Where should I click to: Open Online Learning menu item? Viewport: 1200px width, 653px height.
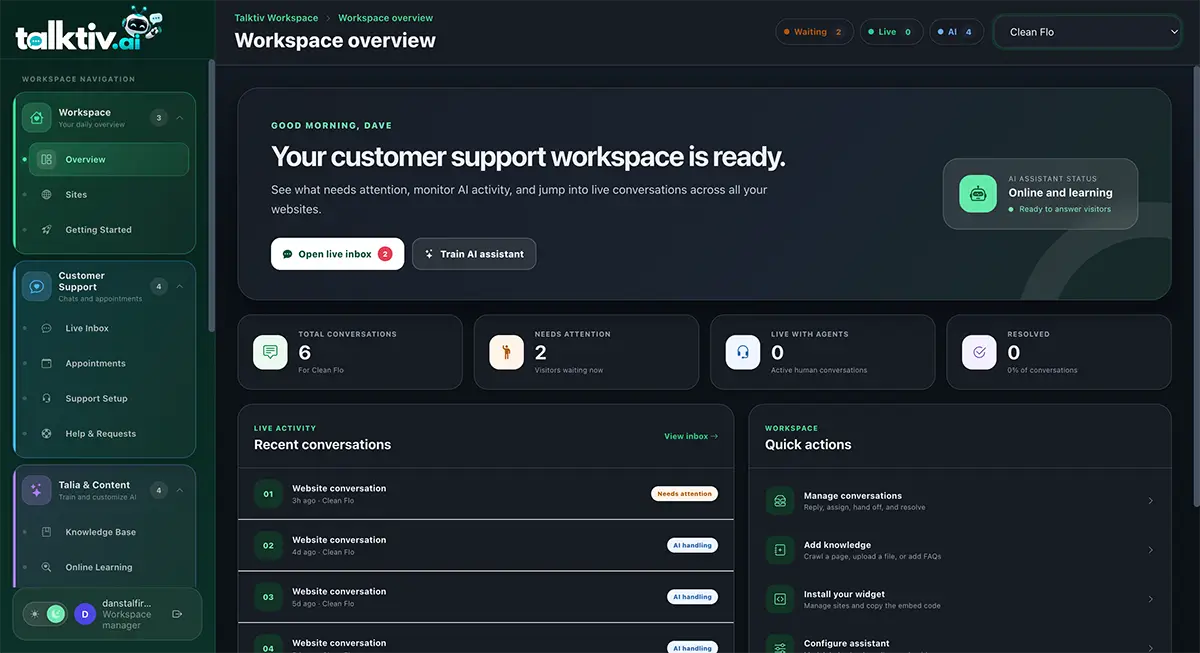[109, 567]
